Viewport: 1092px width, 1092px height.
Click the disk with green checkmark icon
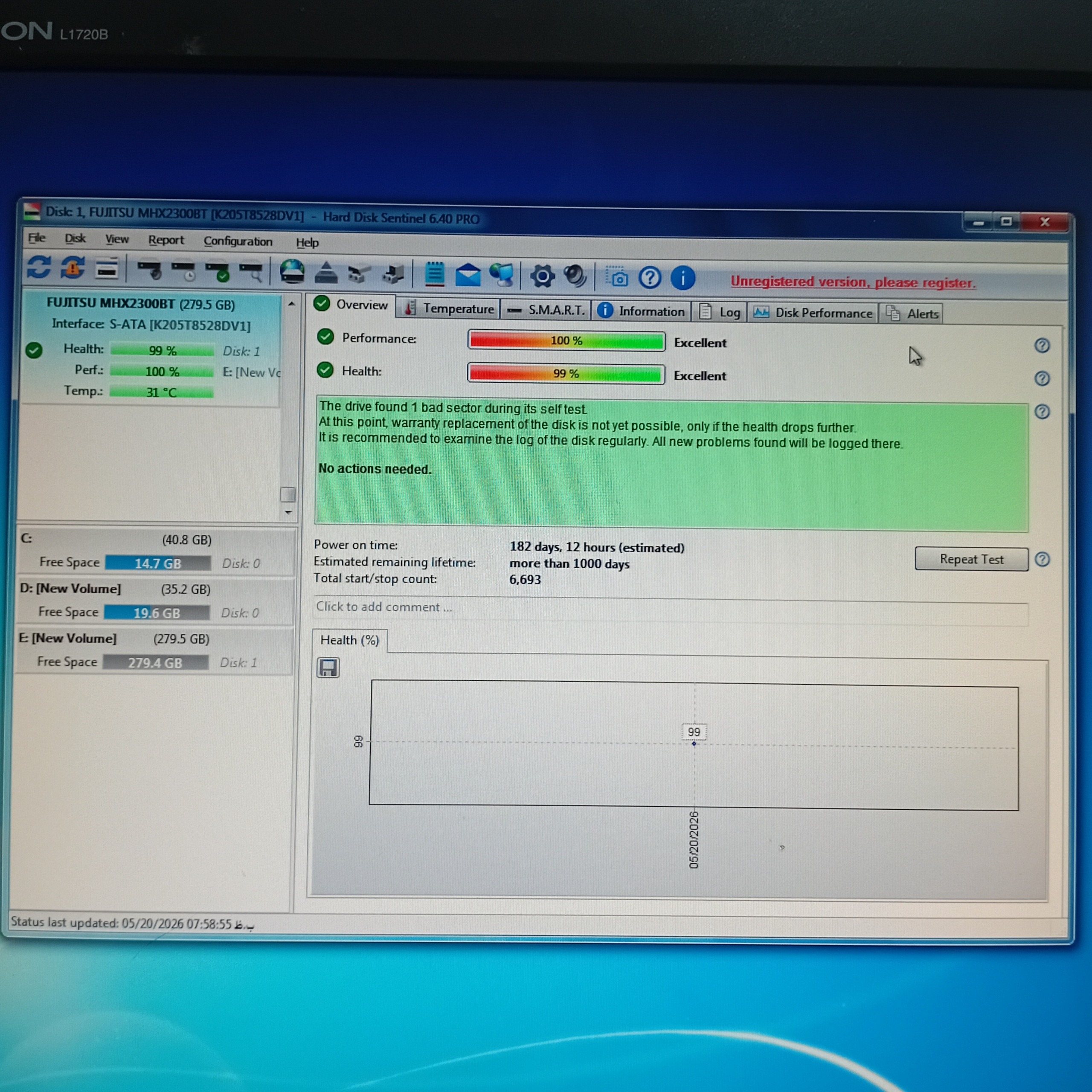point(218,271)
